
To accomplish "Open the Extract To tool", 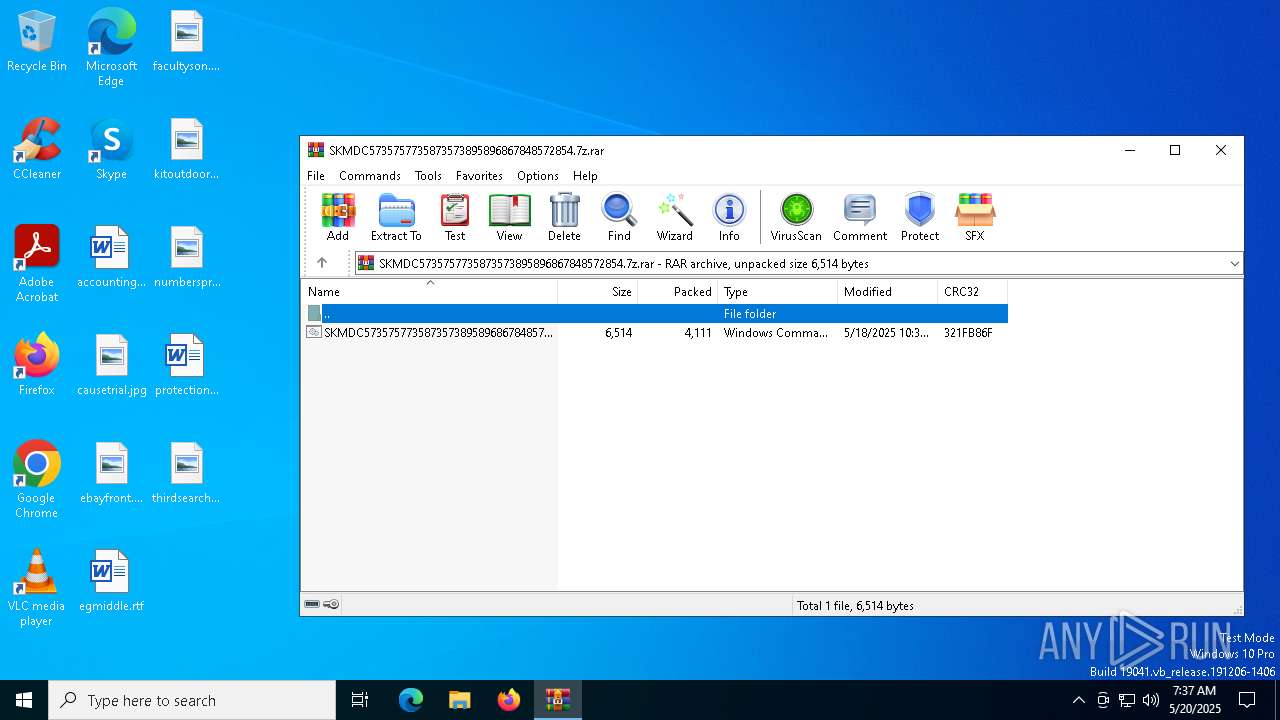I will point(396,217).
